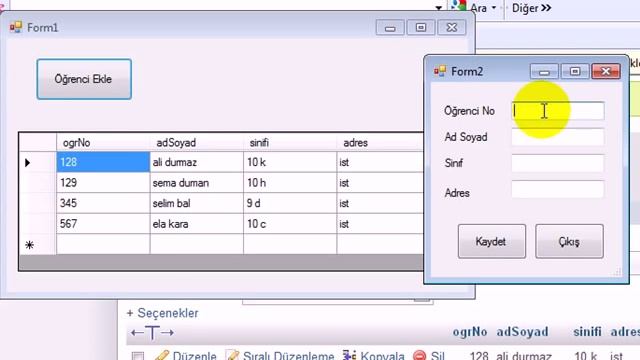Click the Adres text field in Form2
640x360 pixels.
558,189
